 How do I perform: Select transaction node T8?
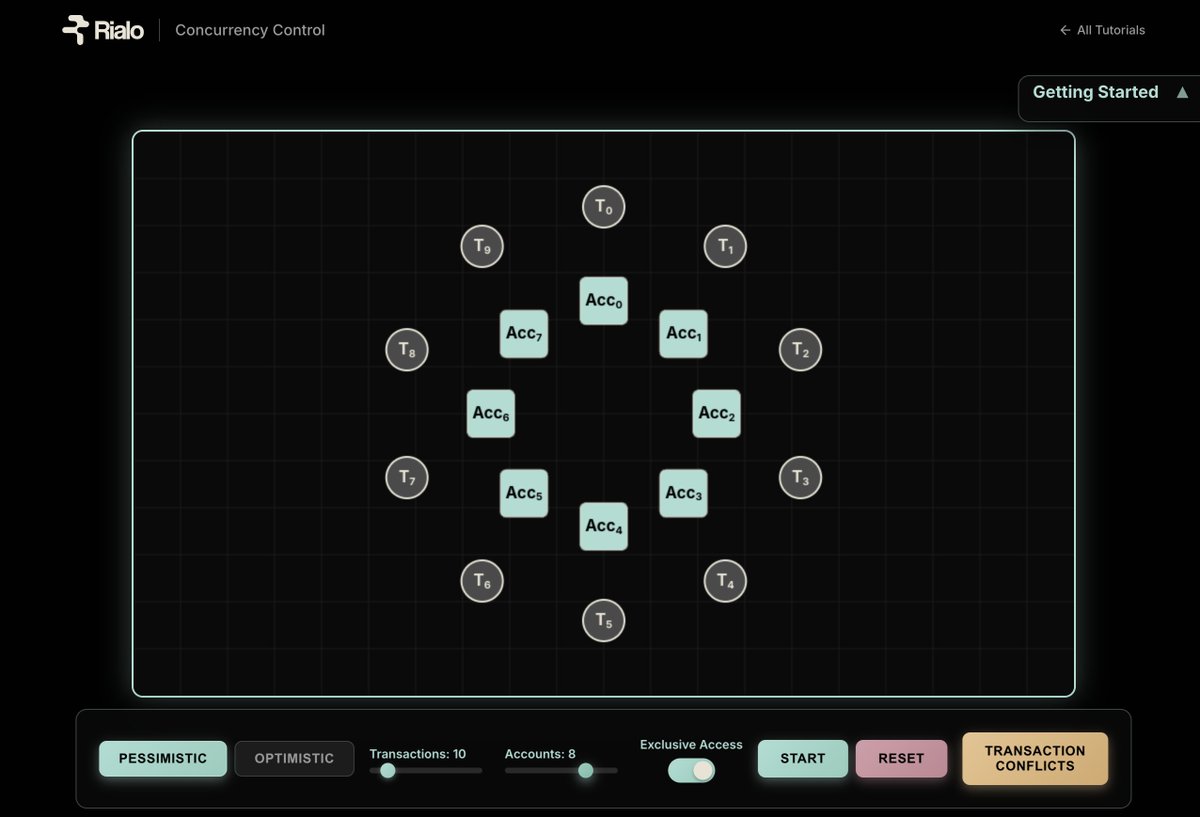[407, 350]
